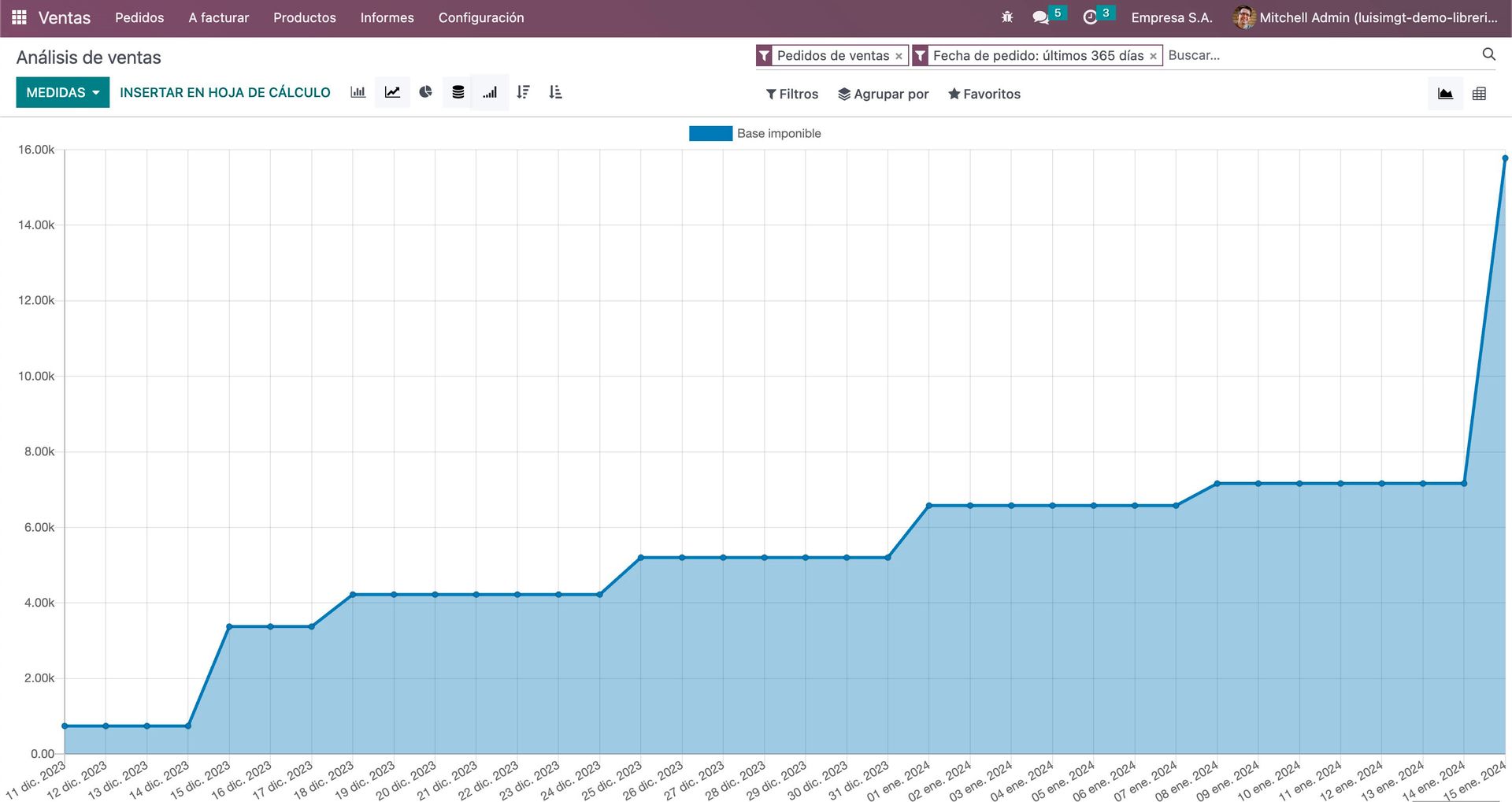Click the data point for 25 dic. 2023
This screenshot has width=1512, height=802.
(641, 558)
